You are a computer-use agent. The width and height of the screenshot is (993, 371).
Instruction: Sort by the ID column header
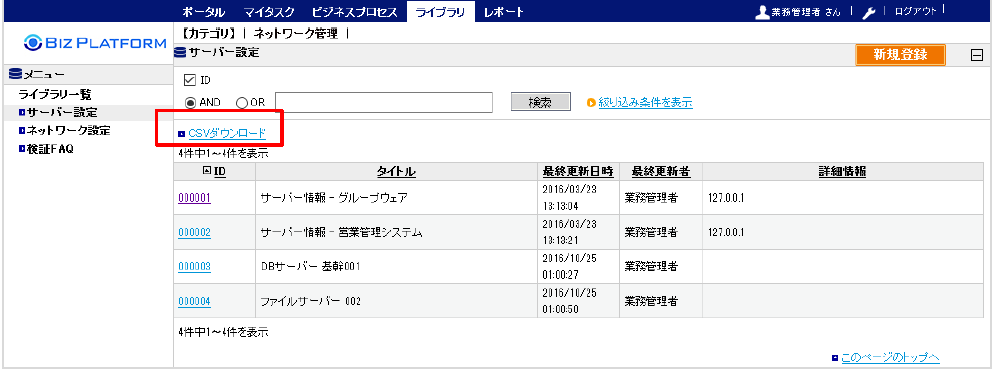(220, 171)
